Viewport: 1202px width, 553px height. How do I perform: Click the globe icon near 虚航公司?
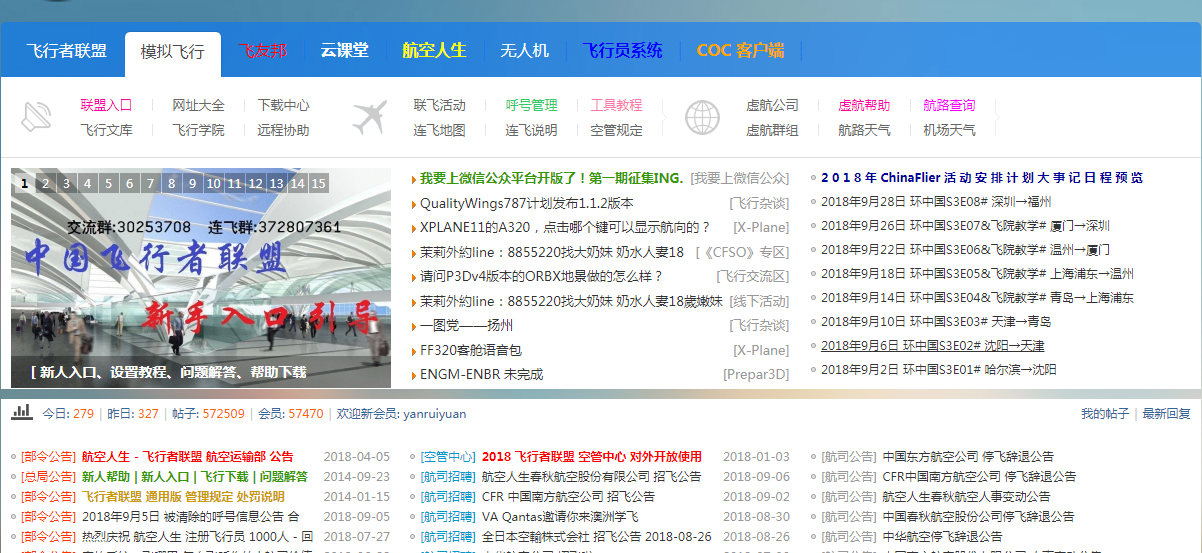[x=702, y=118]
